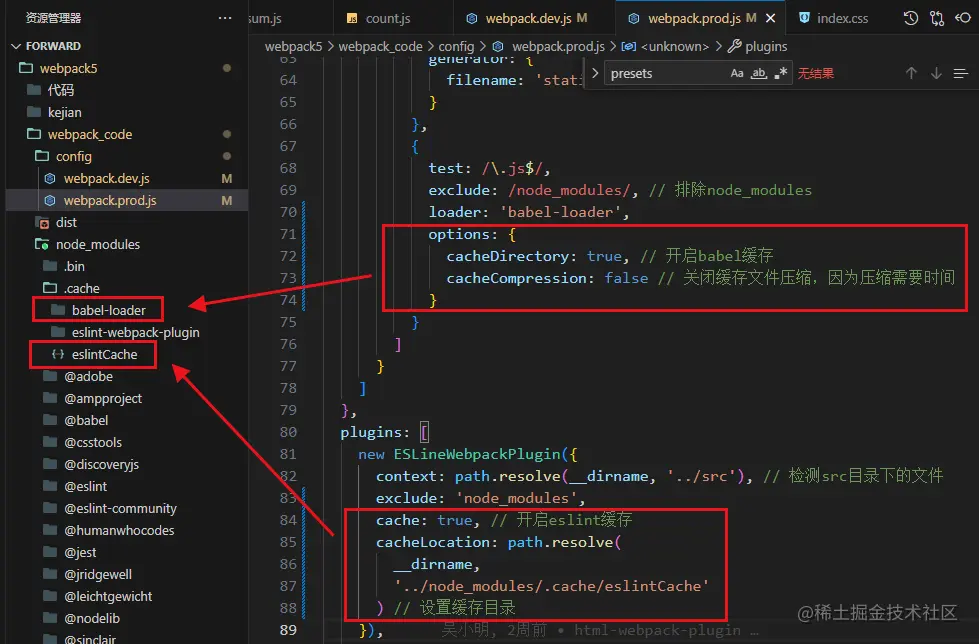Click the webpack.prod.js breadcrumb segment

pos(558,46)
